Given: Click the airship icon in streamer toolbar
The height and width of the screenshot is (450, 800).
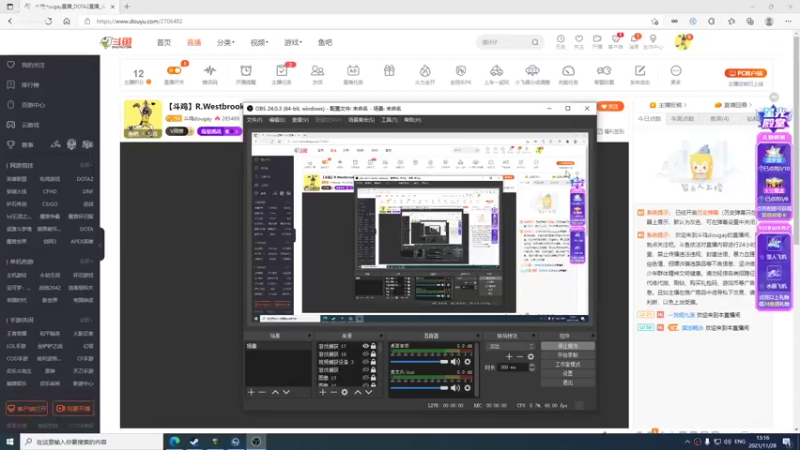Looking at the screenshot, I should tap(532, 70).
